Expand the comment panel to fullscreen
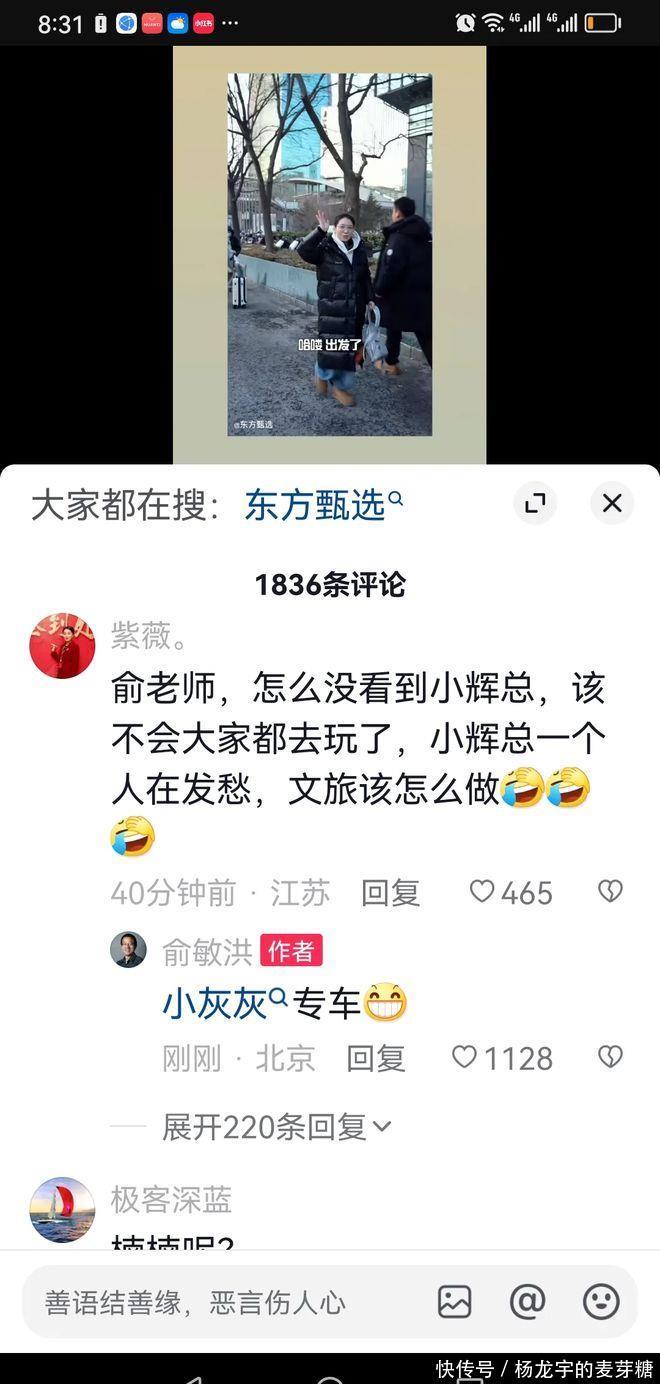Image resolution: width=660 pixels, height=1384 pixels. pos(535,503)
